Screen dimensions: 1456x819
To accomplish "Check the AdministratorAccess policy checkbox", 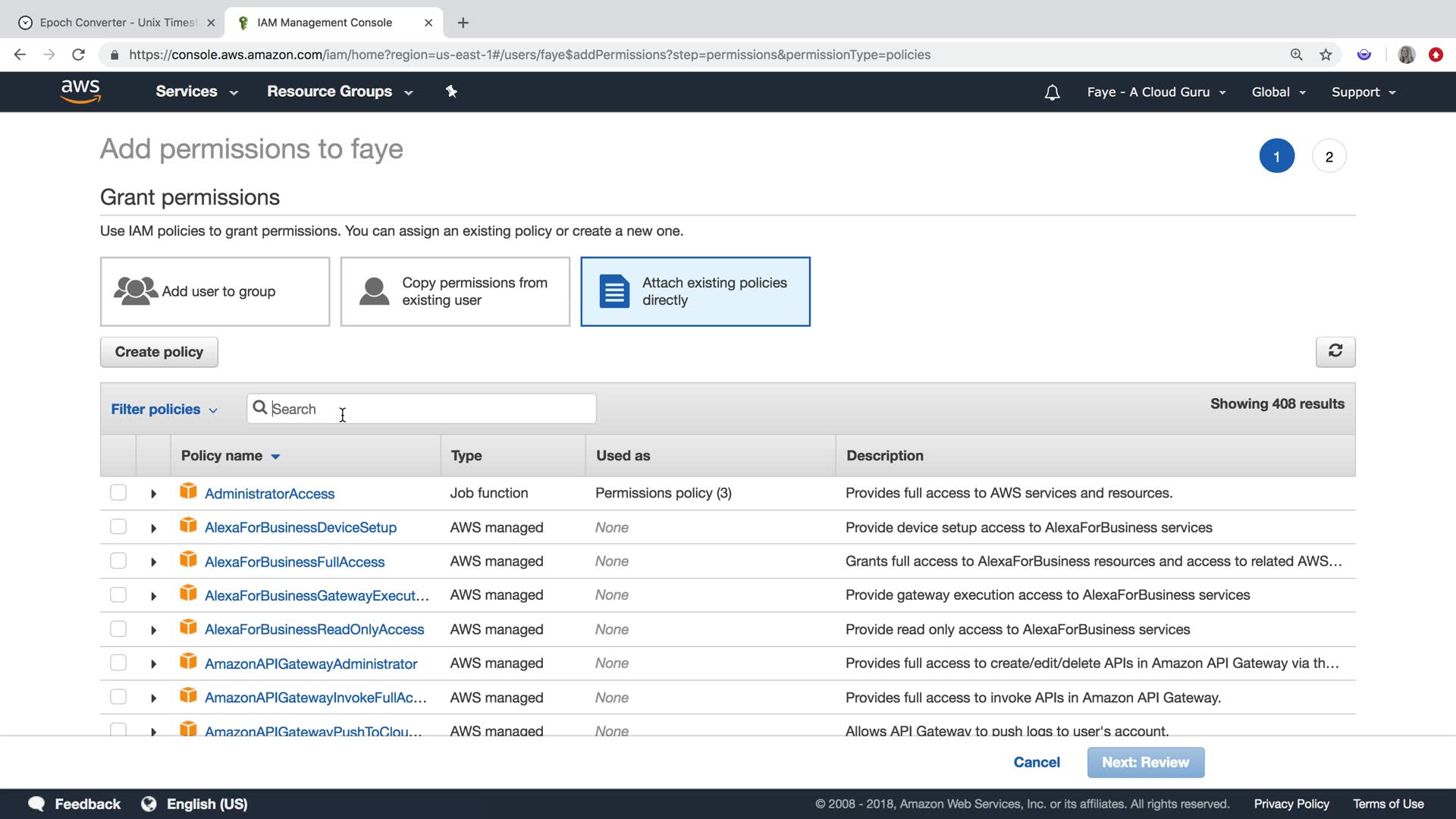I will pos(118,493).
